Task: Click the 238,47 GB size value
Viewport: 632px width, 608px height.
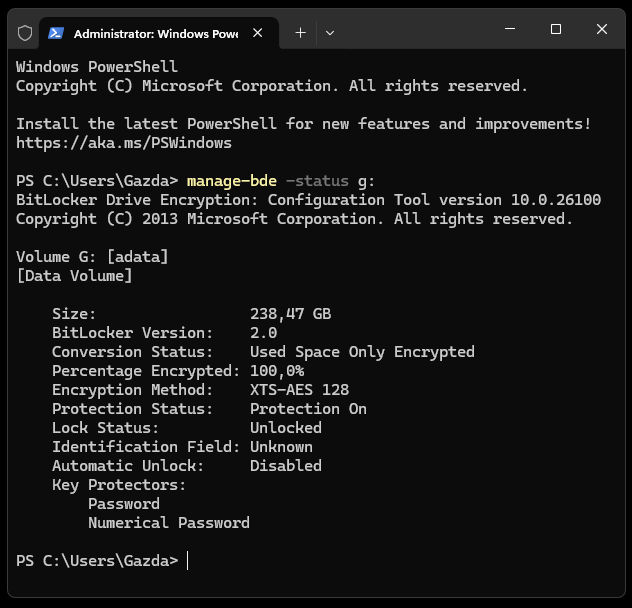Action: 291,314
